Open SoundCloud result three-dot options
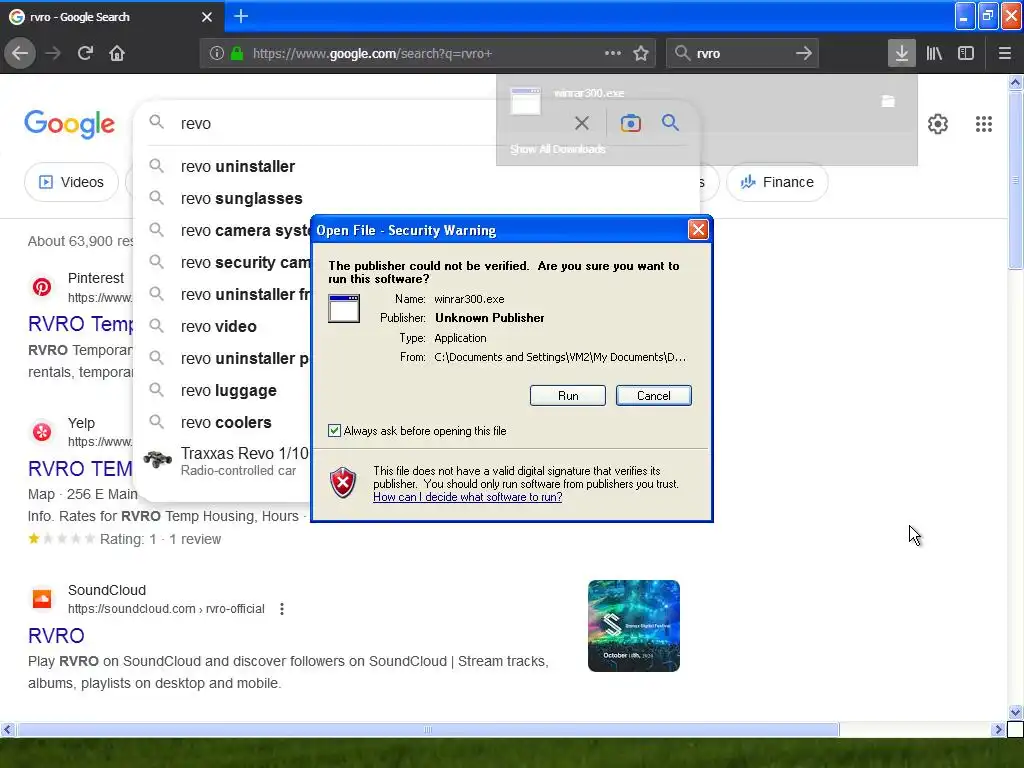The image size is (1024, 768). pos(281,609)
